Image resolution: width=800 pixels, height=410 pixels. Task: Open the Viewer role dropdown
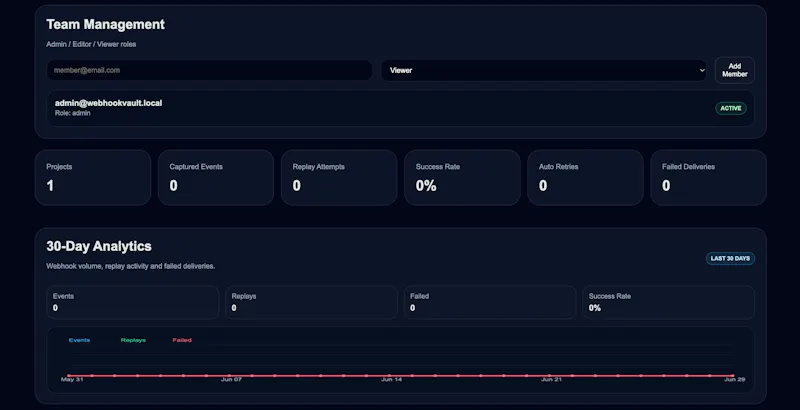pos(544,70)
